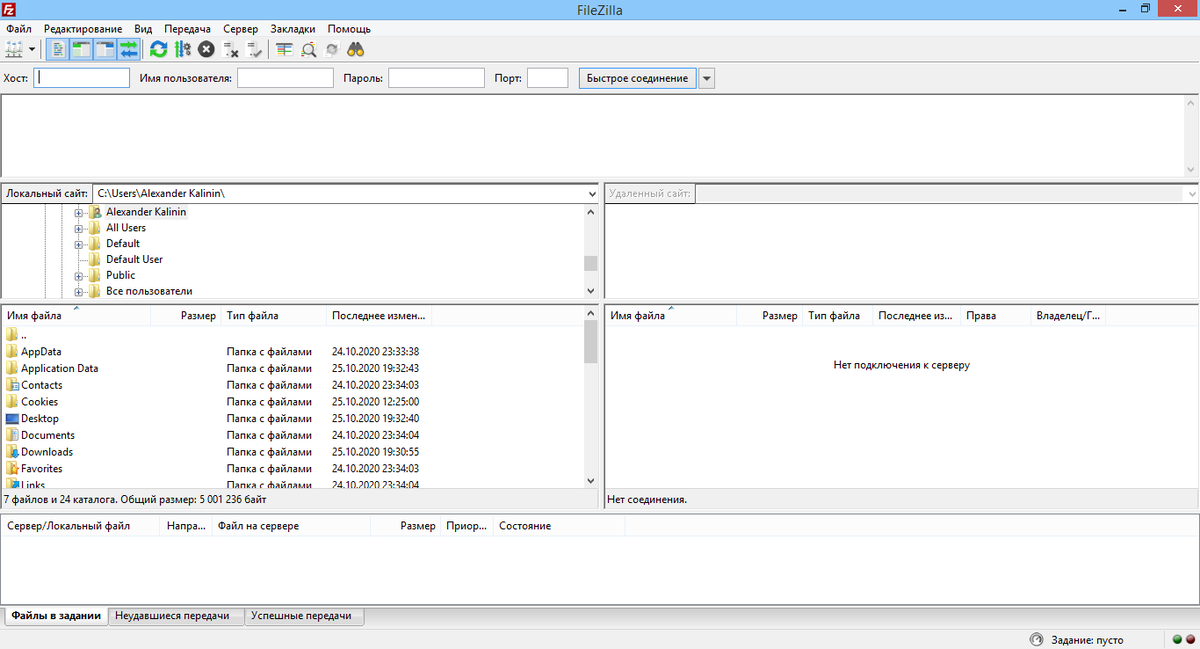This screenshot has width=1200, height=649.
Task: Click the Состояние queue column header
Action: click(559, 526)
